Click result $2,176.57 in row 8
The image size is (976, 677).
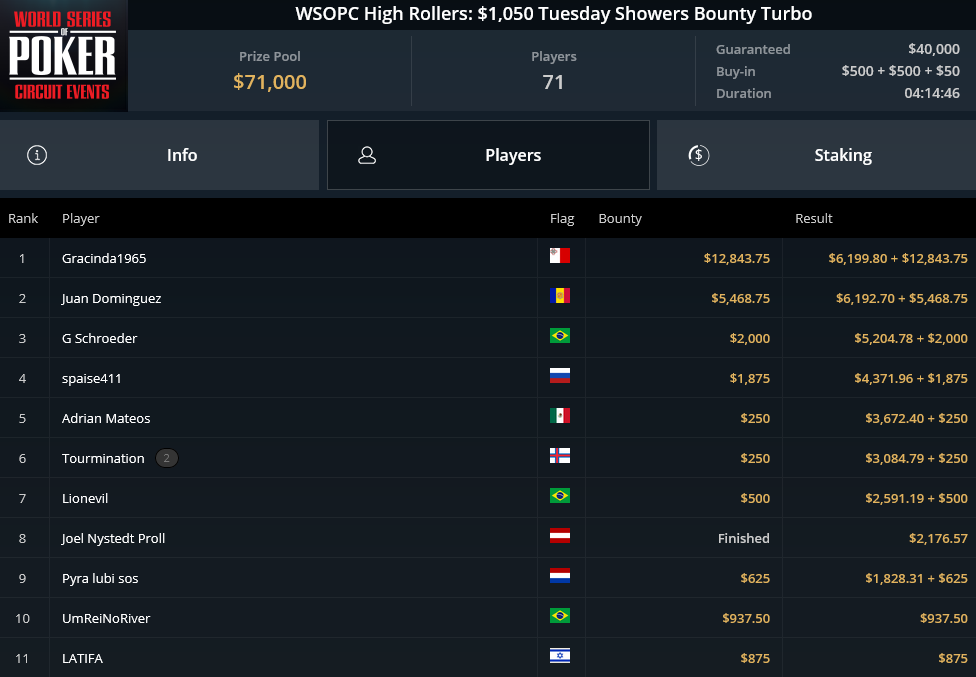click(938, 538)
